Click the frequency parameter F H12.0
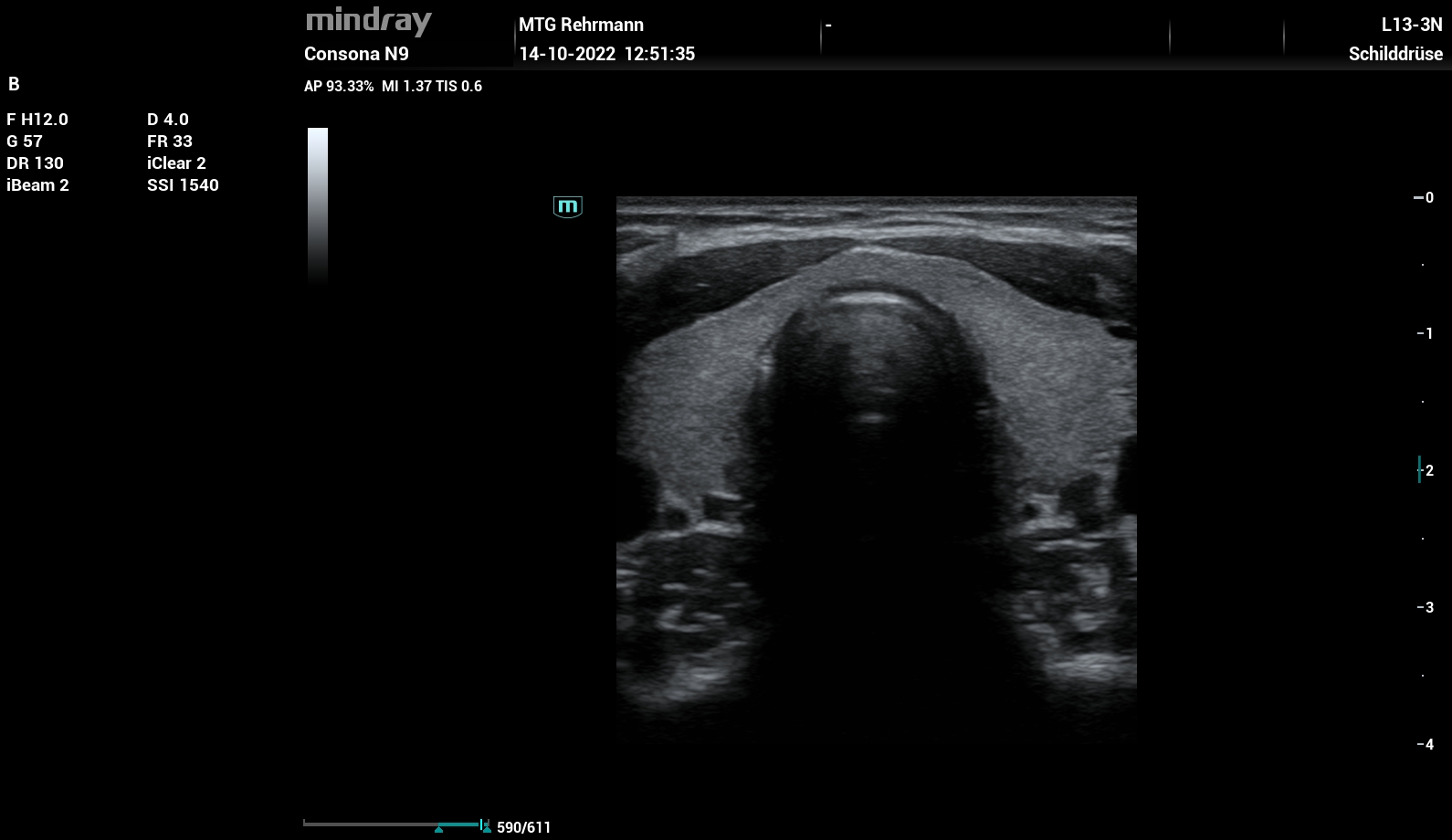1452x840 pixels. click(x=37, y=120)
